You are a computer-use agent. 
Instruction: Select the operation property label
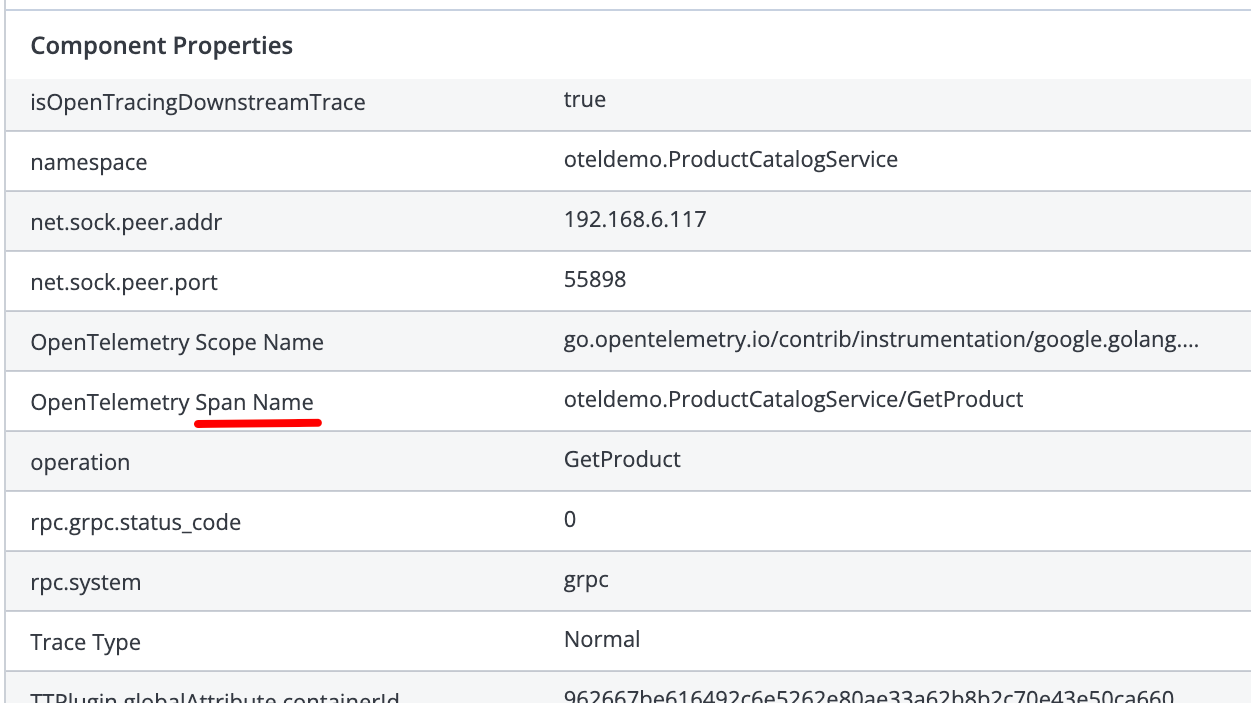[x=80, y=462]
